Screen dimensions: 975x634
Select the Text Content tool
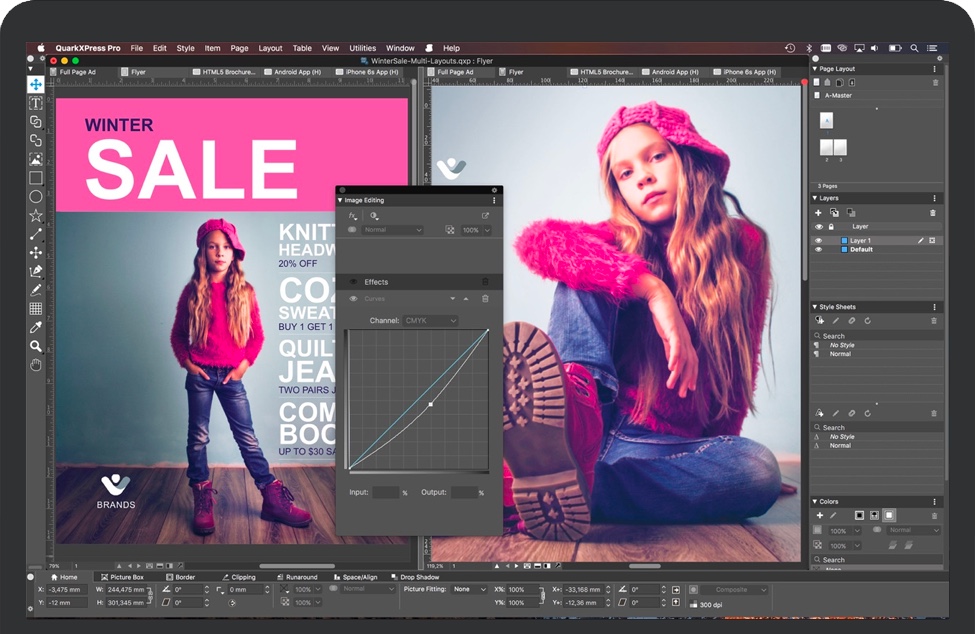pos(36,103)
